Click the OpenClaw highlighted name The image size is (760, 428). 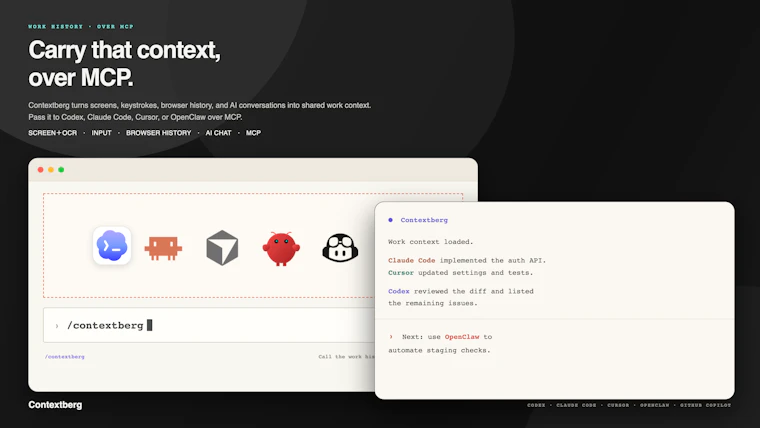[x=462, y=337]
